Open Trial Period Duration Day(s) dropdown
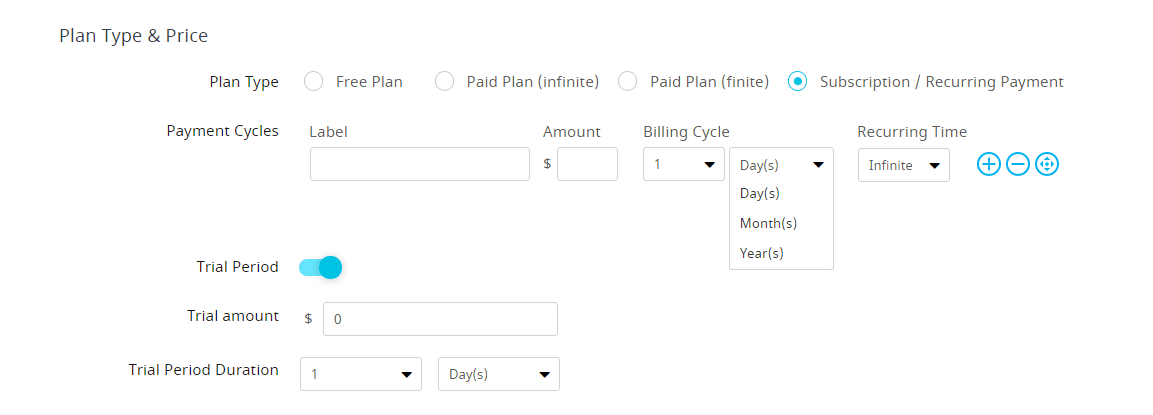This screenshot has height=415, width=1153. 499,374
